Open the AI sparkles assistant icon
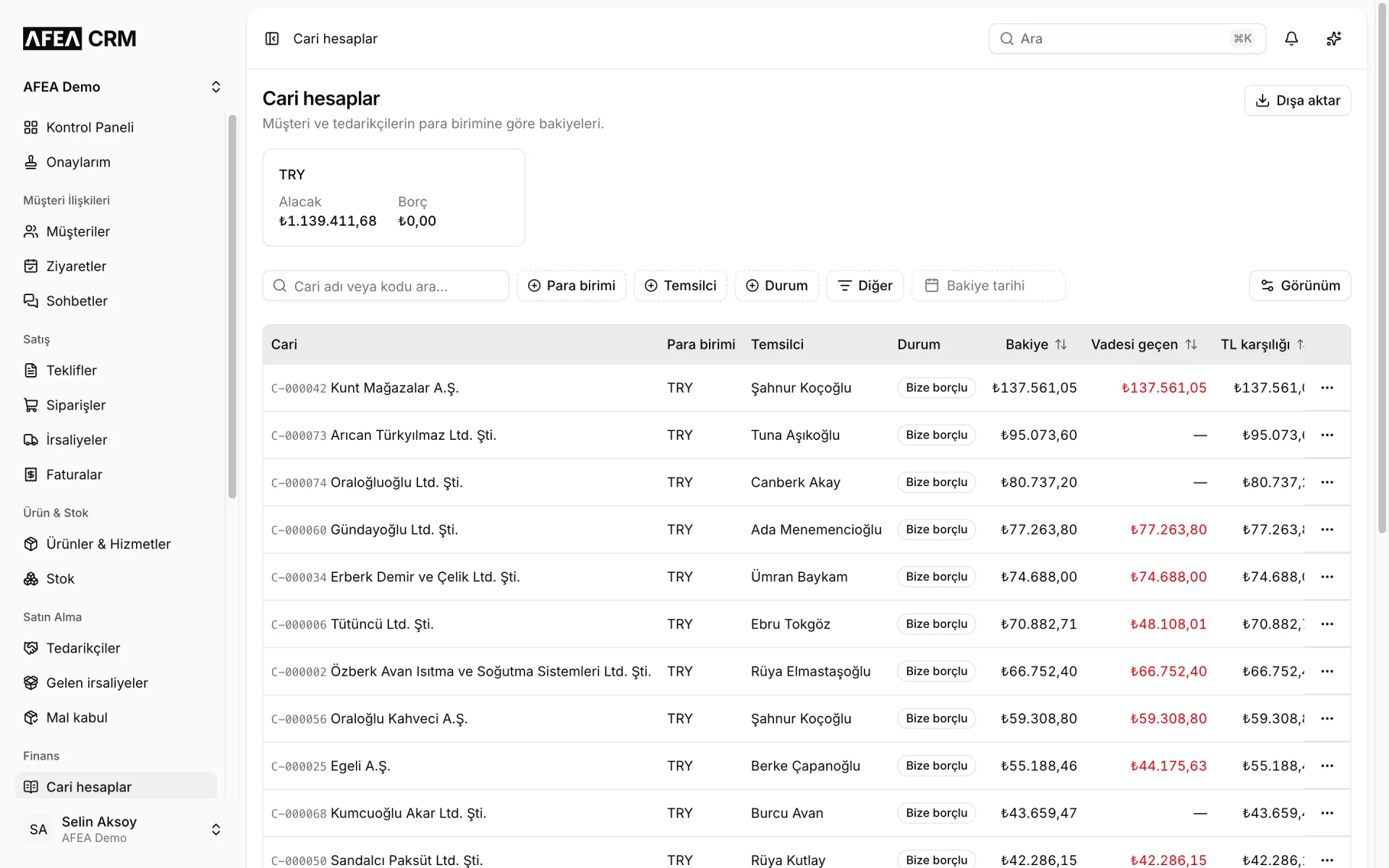Screen dimensions: 1389x868 pos(1334,38)
